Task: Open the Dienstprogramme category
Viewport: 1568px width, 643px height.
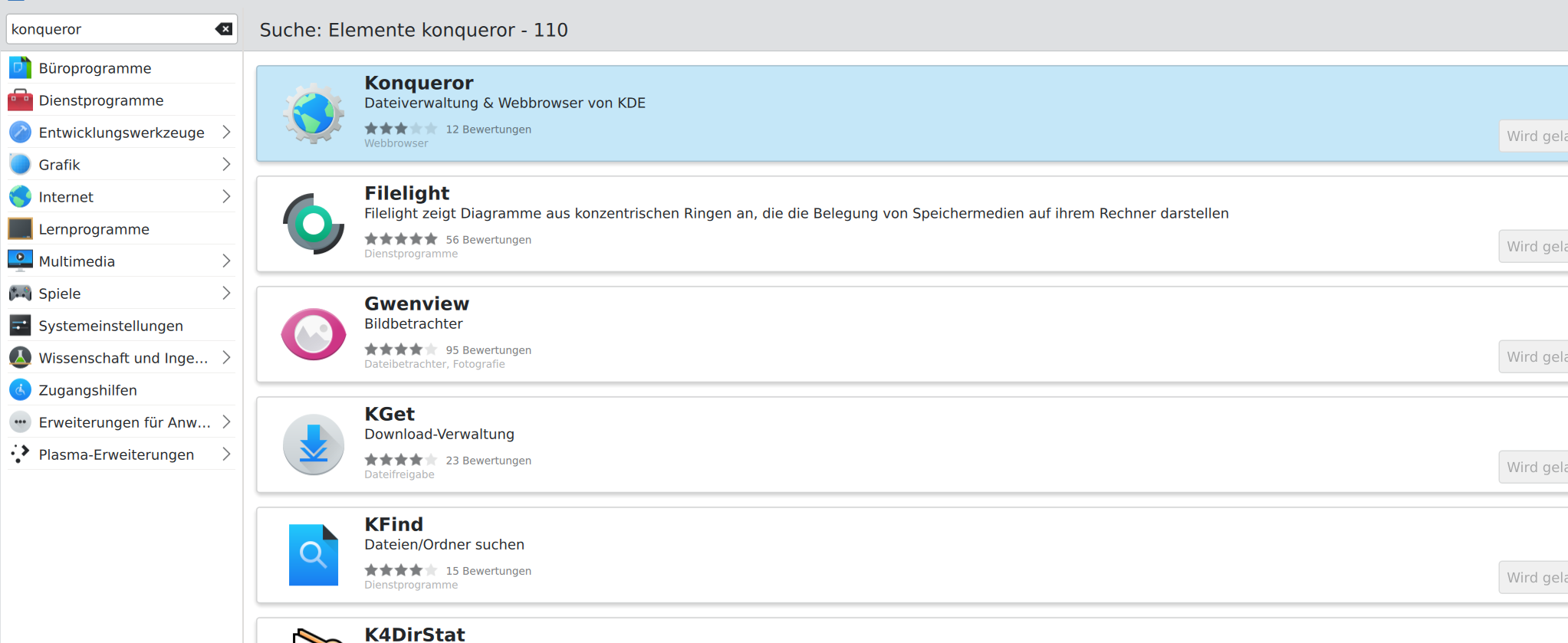Action: (x=121, y=100)
